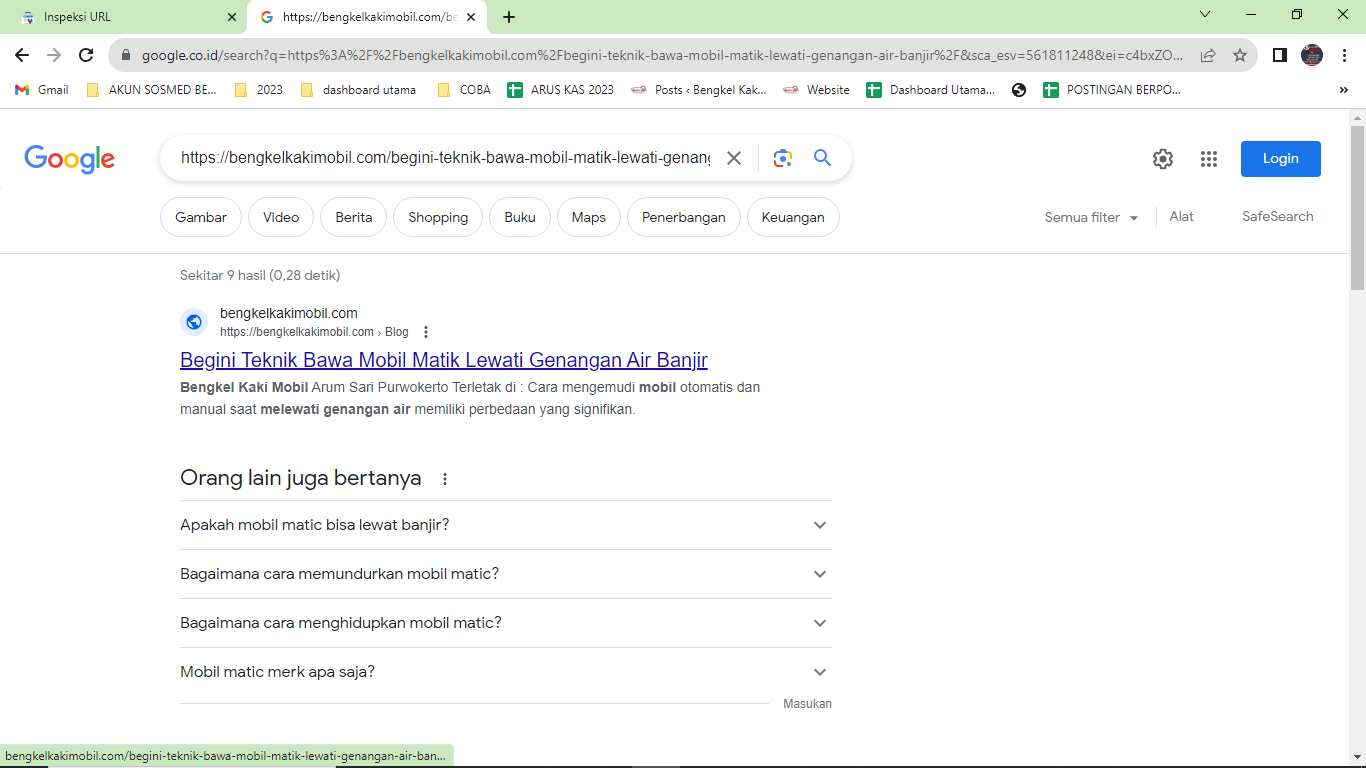The height and width of the screenshot is (768, 1366).
Task: Open the POSTINGAN BERPO bookmark
Action: [1112, 90]
